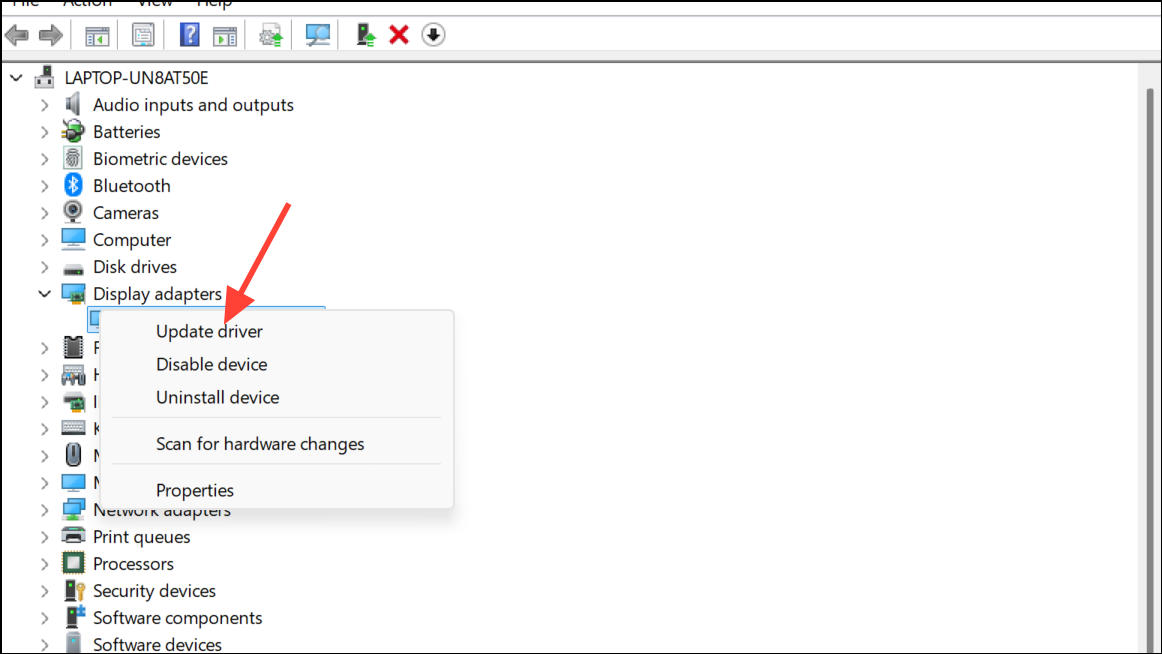Screen dimensions: 1162x654
Task: Click the show/hide console tree toolbar icon
Action: (97, 36)
